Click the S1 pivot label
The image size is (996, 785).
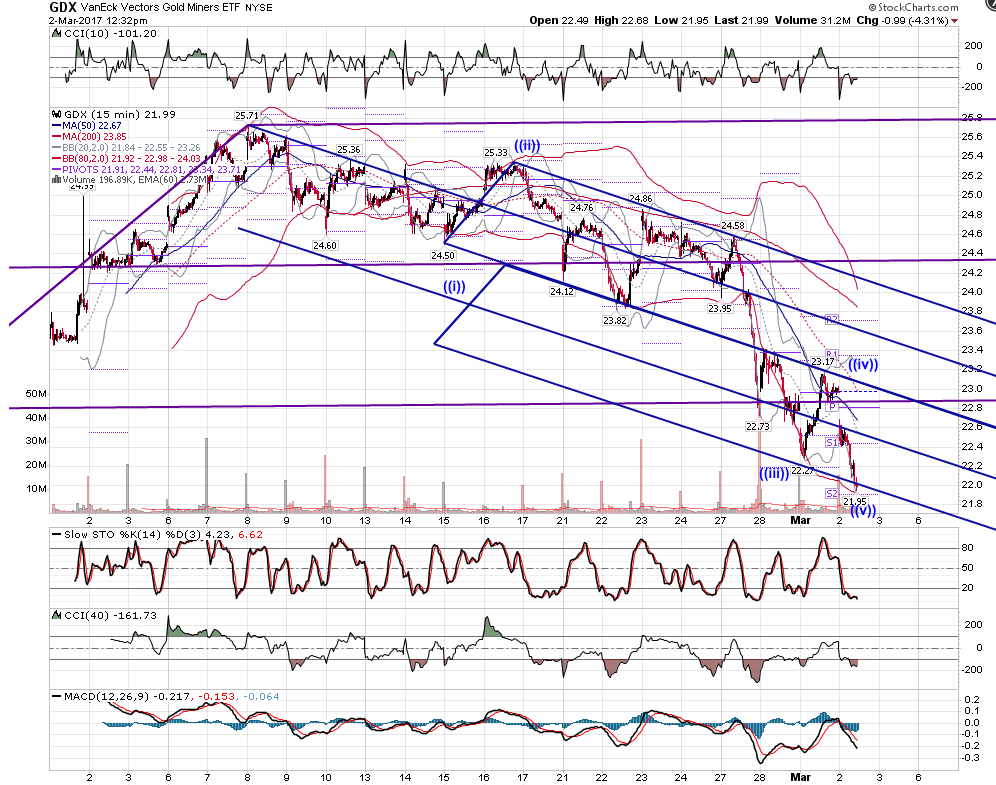click(x=832, y=442)
